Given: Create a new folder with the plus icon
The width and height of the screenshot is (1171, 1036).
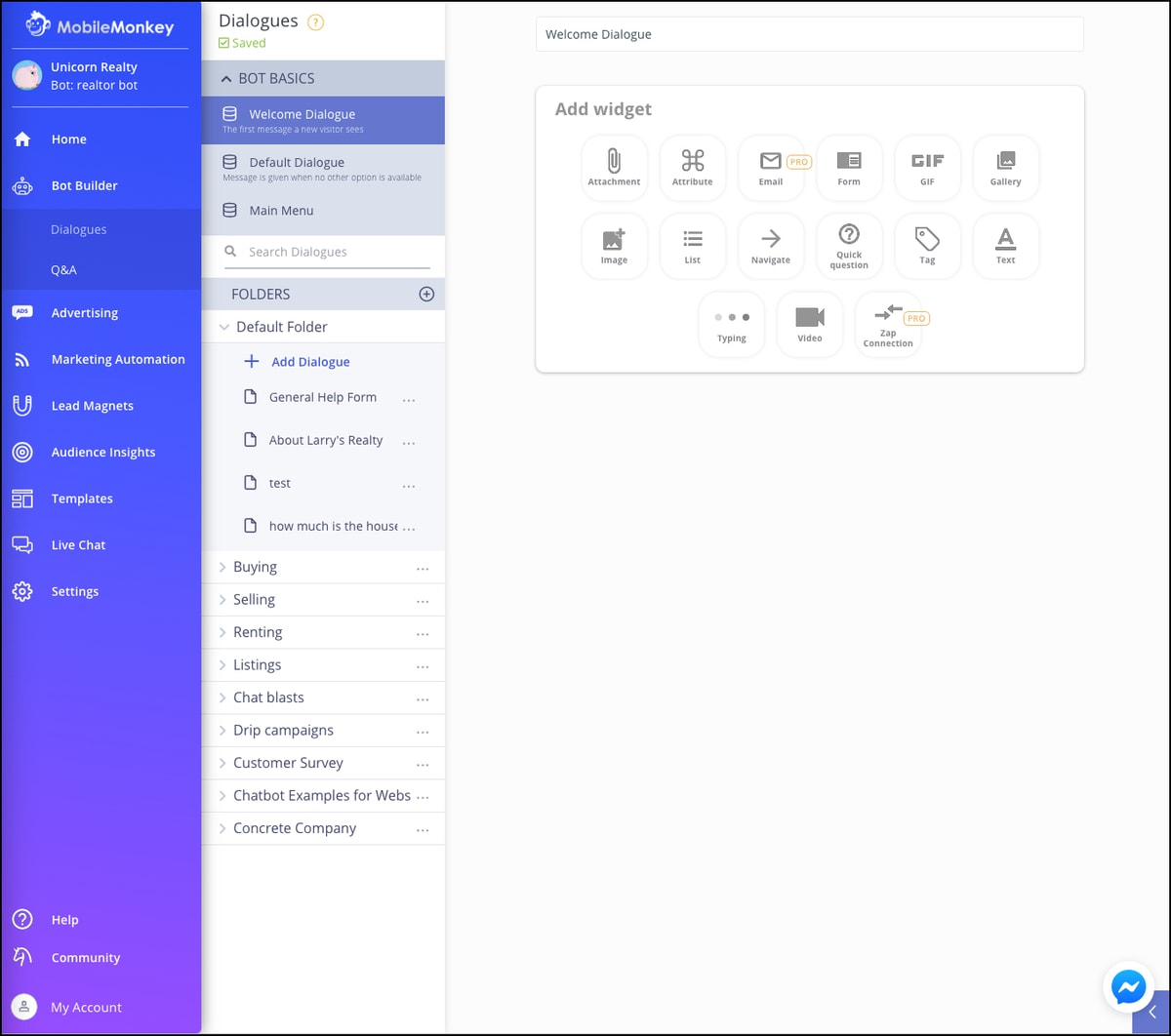Looking at the screenshot, I should tap(426, 294).
